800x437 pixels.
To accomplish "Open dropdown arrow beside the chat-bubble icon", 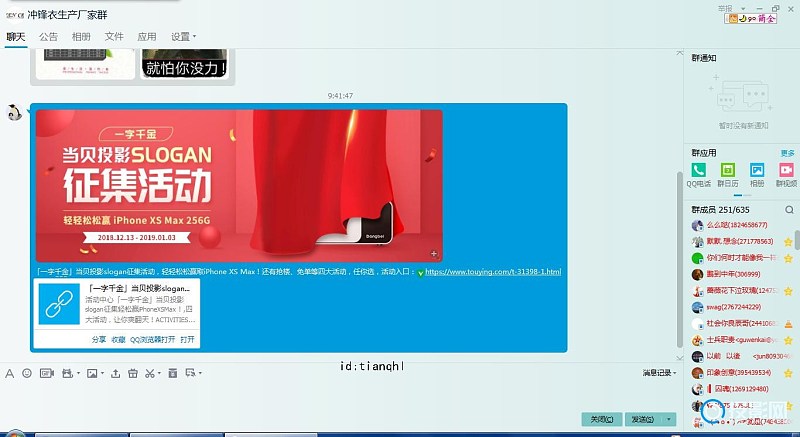I will pyautogui.click(x=200, y=374).
